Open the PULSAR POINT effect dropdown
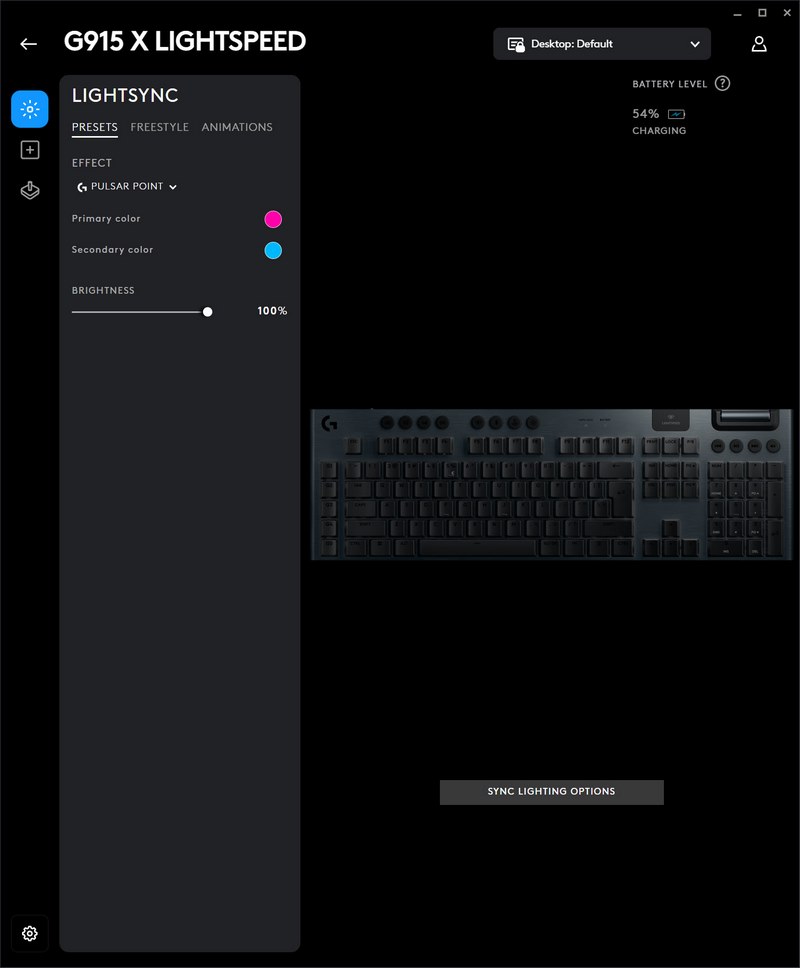 pos(128,187)
